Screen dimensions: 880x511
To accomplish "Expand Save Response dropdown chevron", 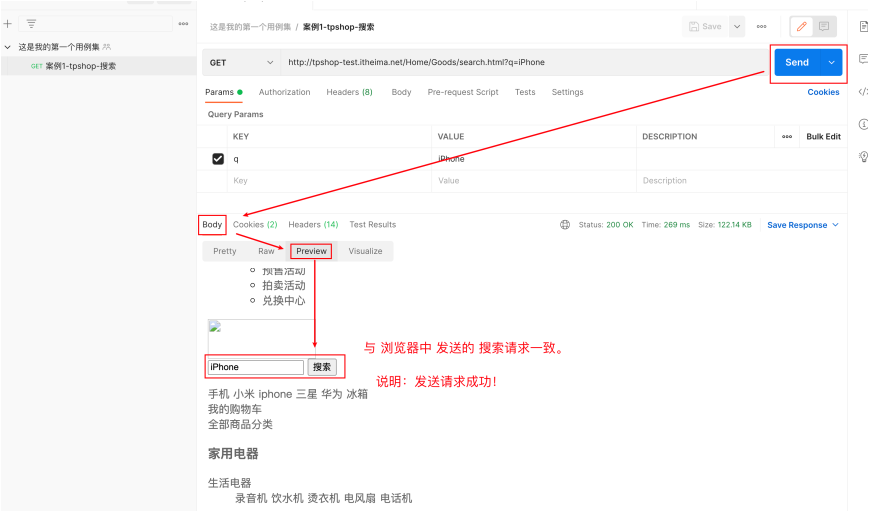I will pyautogui.click(x=835, y=224).
